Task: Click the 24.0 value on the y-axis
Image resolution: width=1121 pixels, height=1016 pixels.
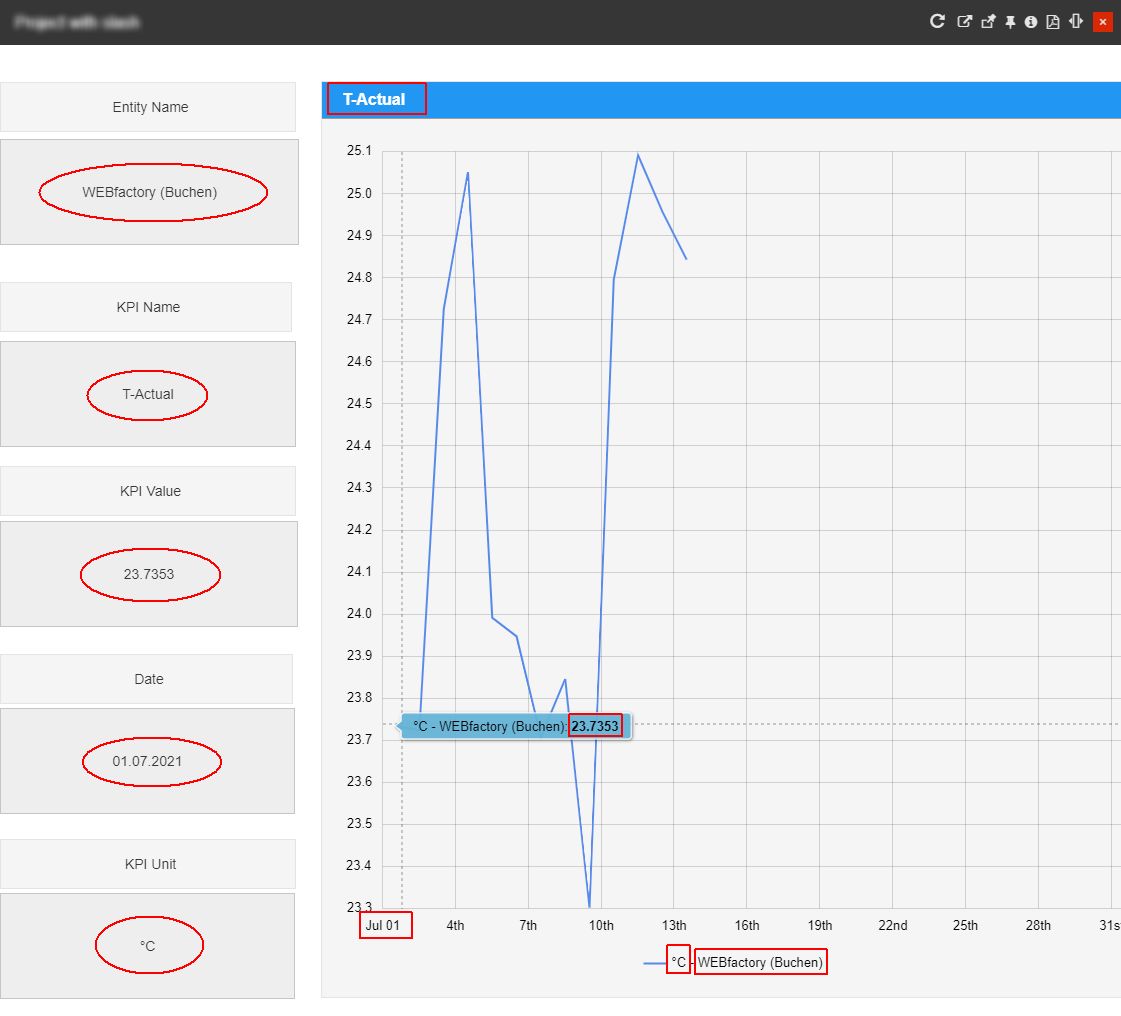Action: [x=360, y=614]
